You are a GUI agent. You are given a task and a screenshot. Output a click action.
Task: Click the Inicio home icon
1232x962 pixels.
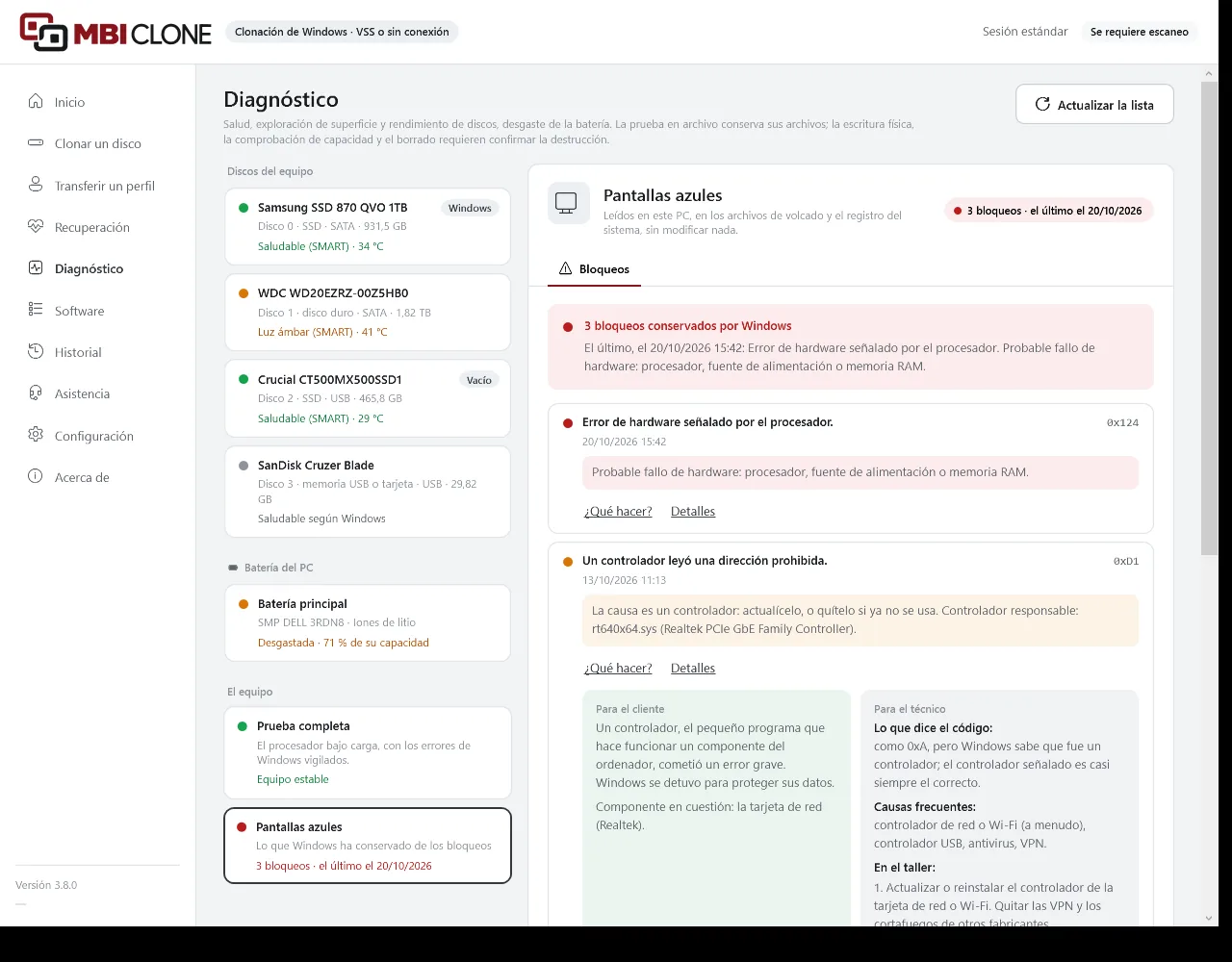pyautogui.click(x=36, y=101)
